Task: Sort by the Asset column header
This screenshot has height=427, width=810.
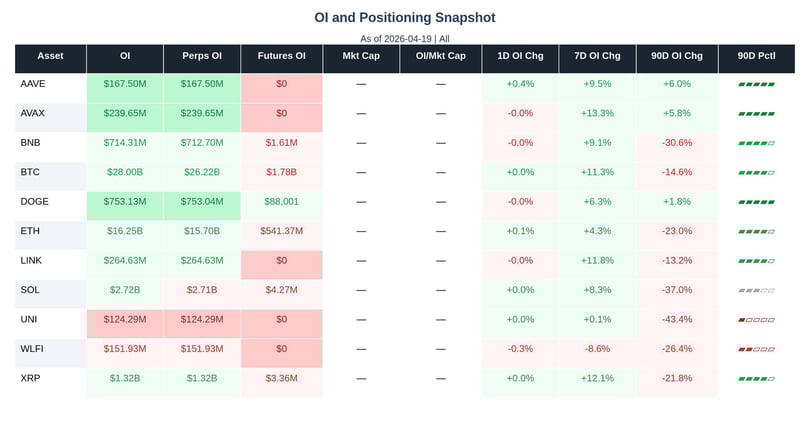Action: coord(50,57)
